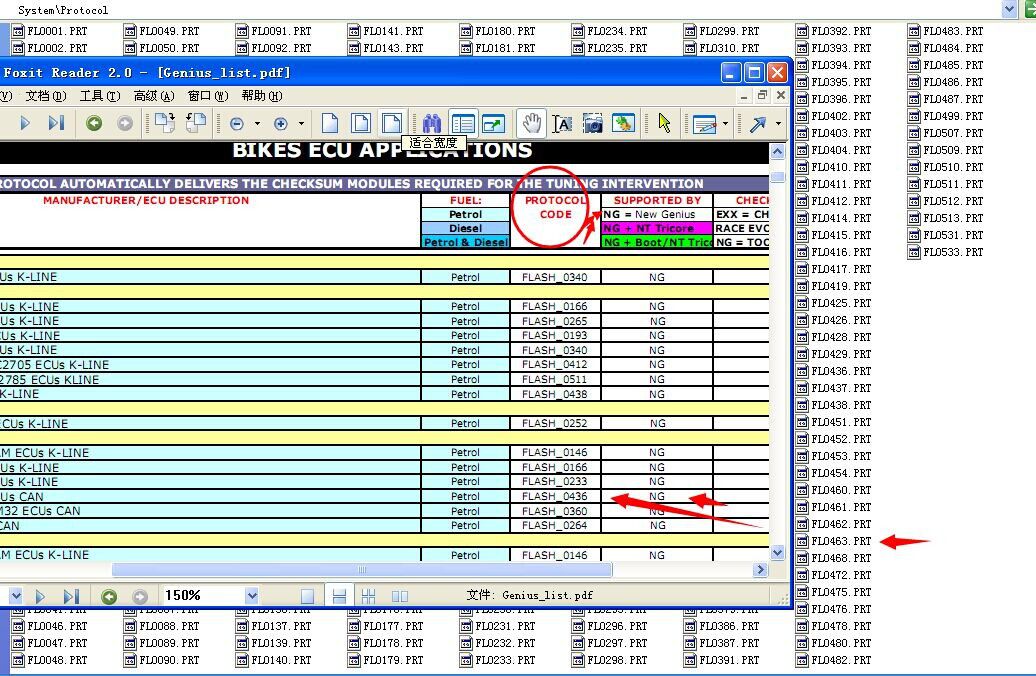Open the 工具(T) menu
This screenshot has height=676, width=1036.
(x=99, y=96)
